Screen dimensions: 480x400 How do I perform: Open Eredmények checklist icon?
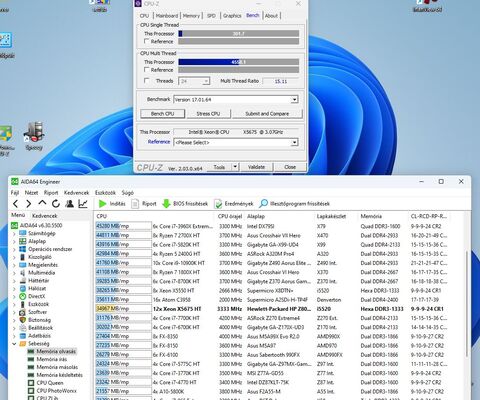pos(218,204)
